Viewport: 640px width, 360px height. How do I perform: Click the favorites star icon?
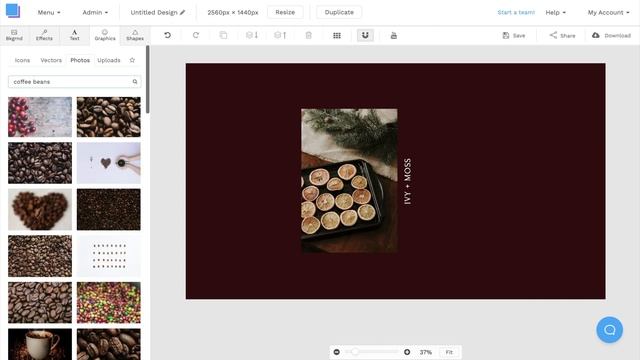pos(132,60)
